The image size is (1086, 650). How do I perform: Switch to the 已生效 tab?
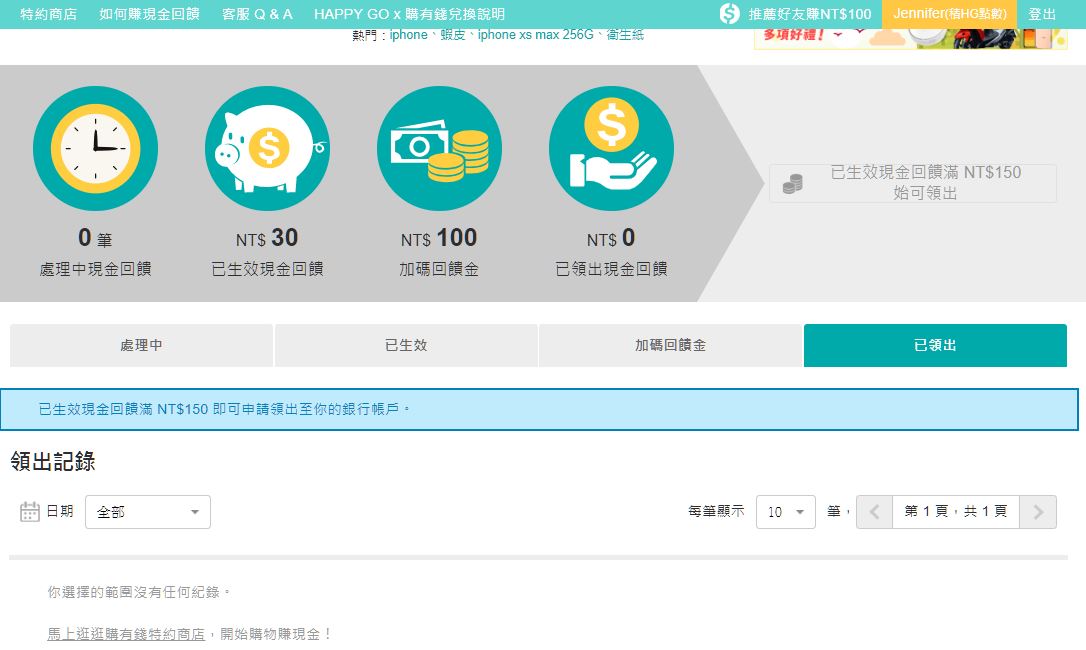pos(406,345)
